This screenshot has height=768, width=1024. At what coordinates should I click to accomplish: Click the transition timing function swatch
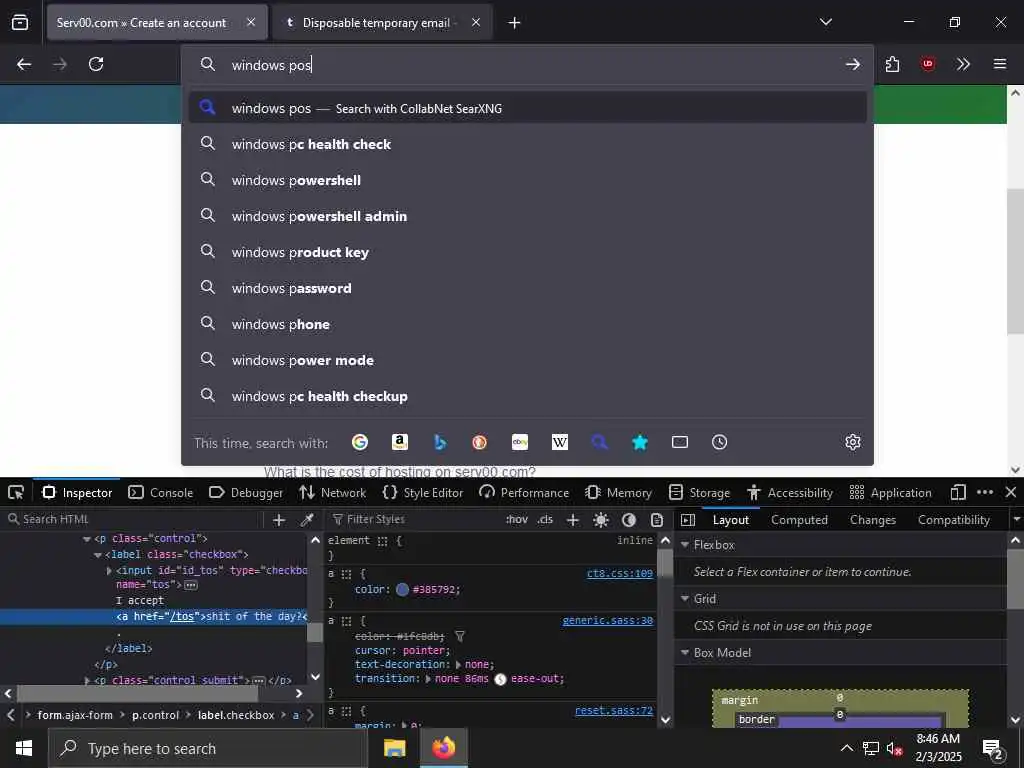500,679
